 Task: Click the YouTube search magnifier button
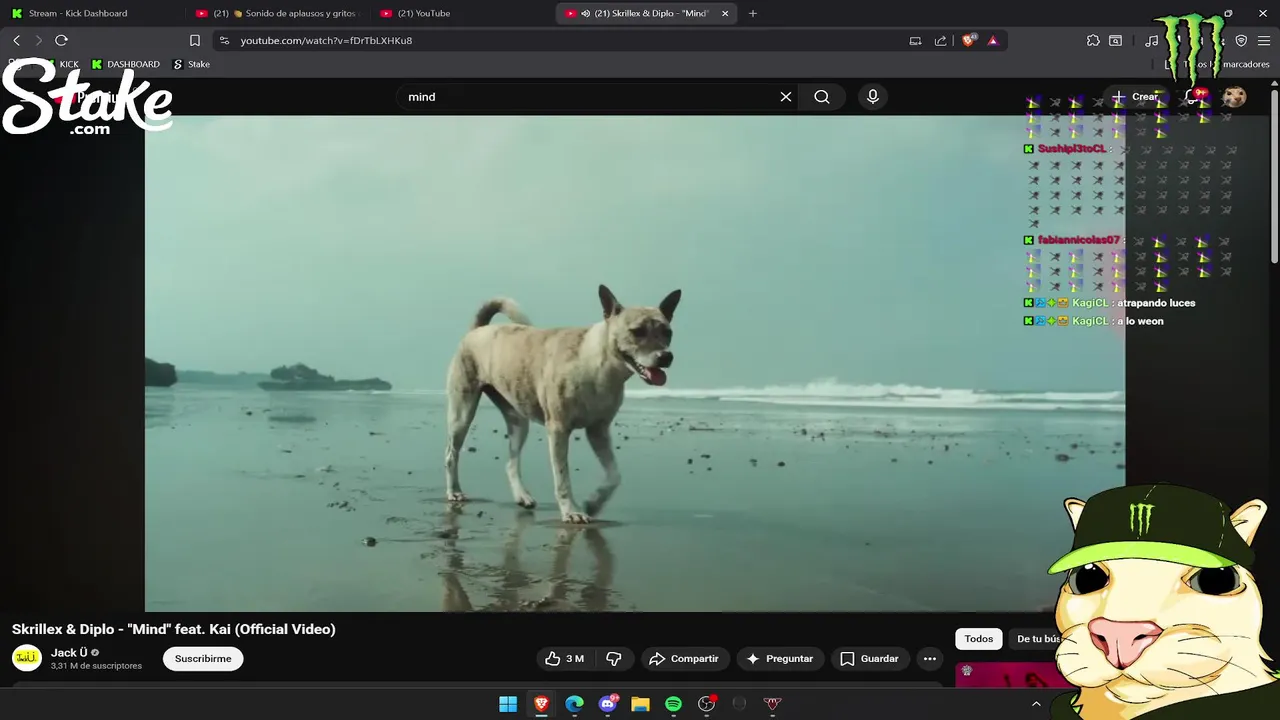pyautogui.click(x=822, y=97)
